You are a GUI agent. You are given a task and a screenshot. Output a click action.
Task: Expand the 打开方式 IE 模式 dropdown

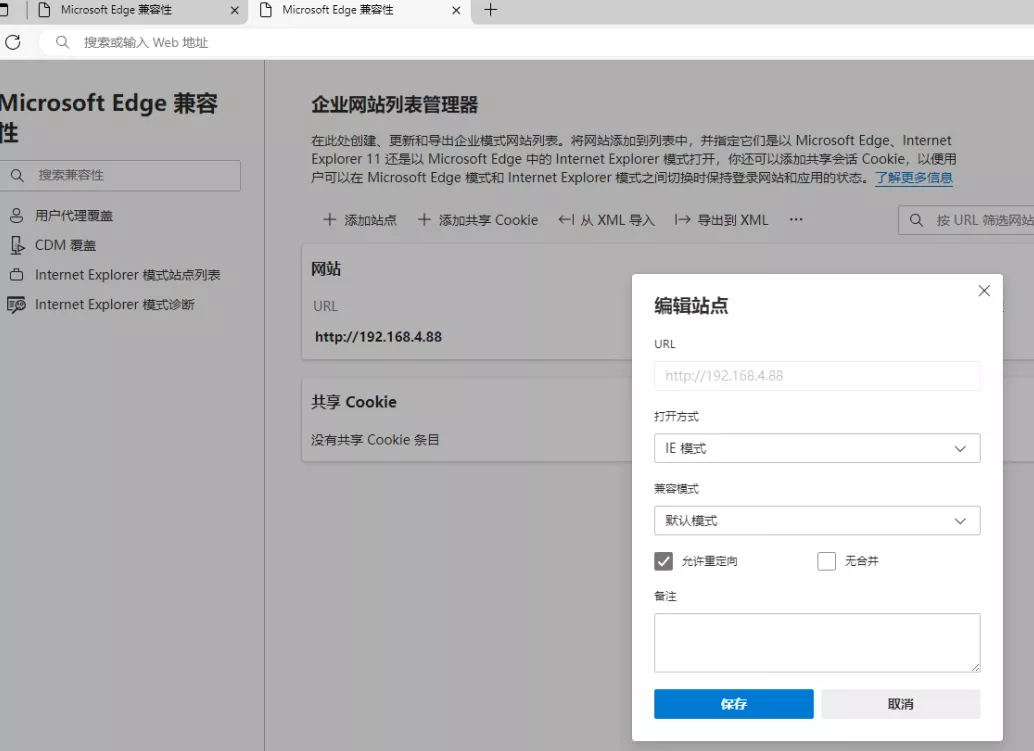817,449
